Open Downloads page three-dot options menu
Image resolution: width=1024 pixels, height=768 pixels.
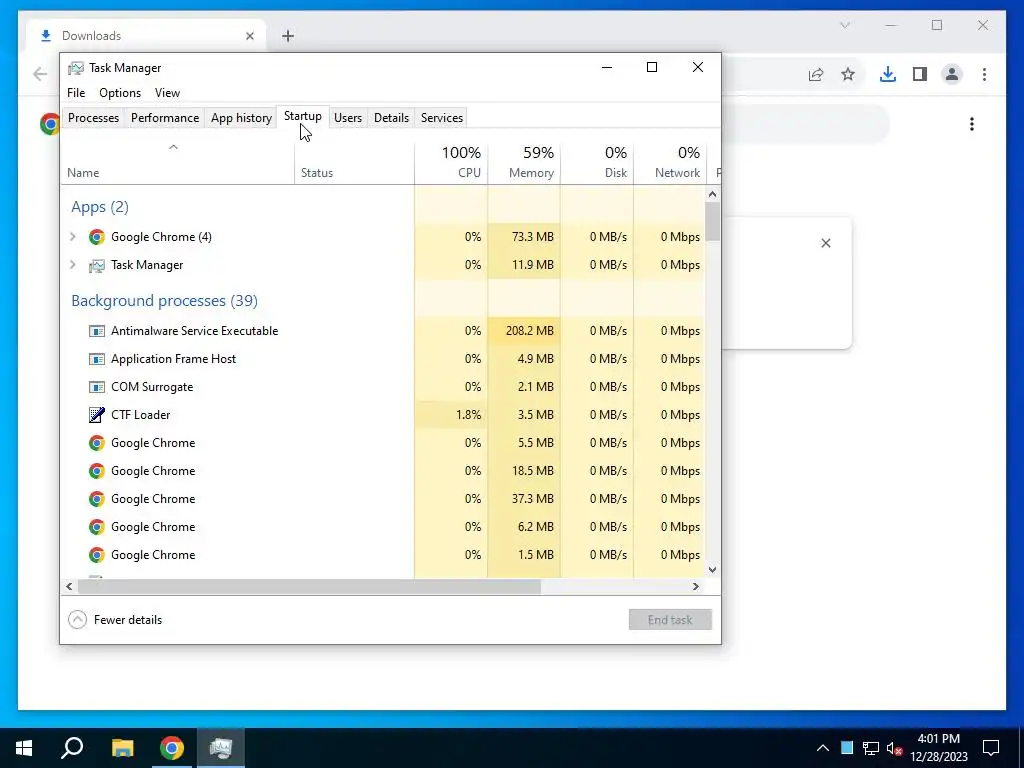click(x=972, y=124)
